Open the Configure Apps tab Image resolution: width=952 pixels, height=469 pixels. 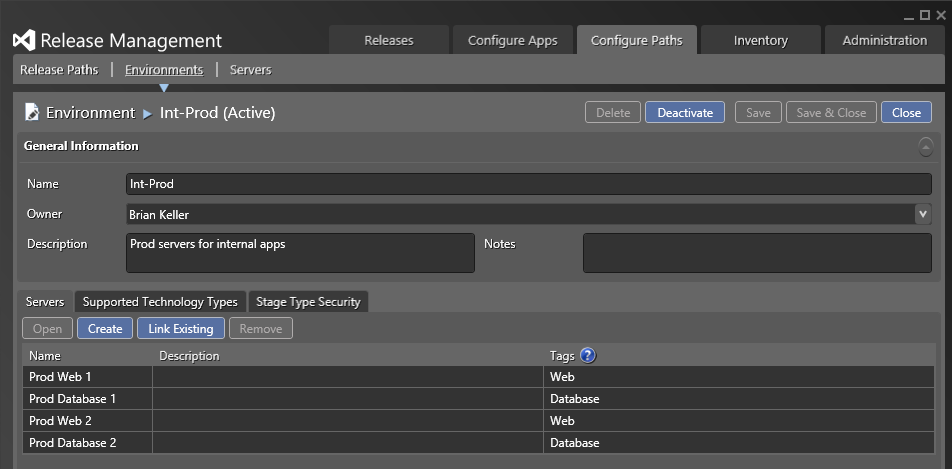click(x=511, y=41)
